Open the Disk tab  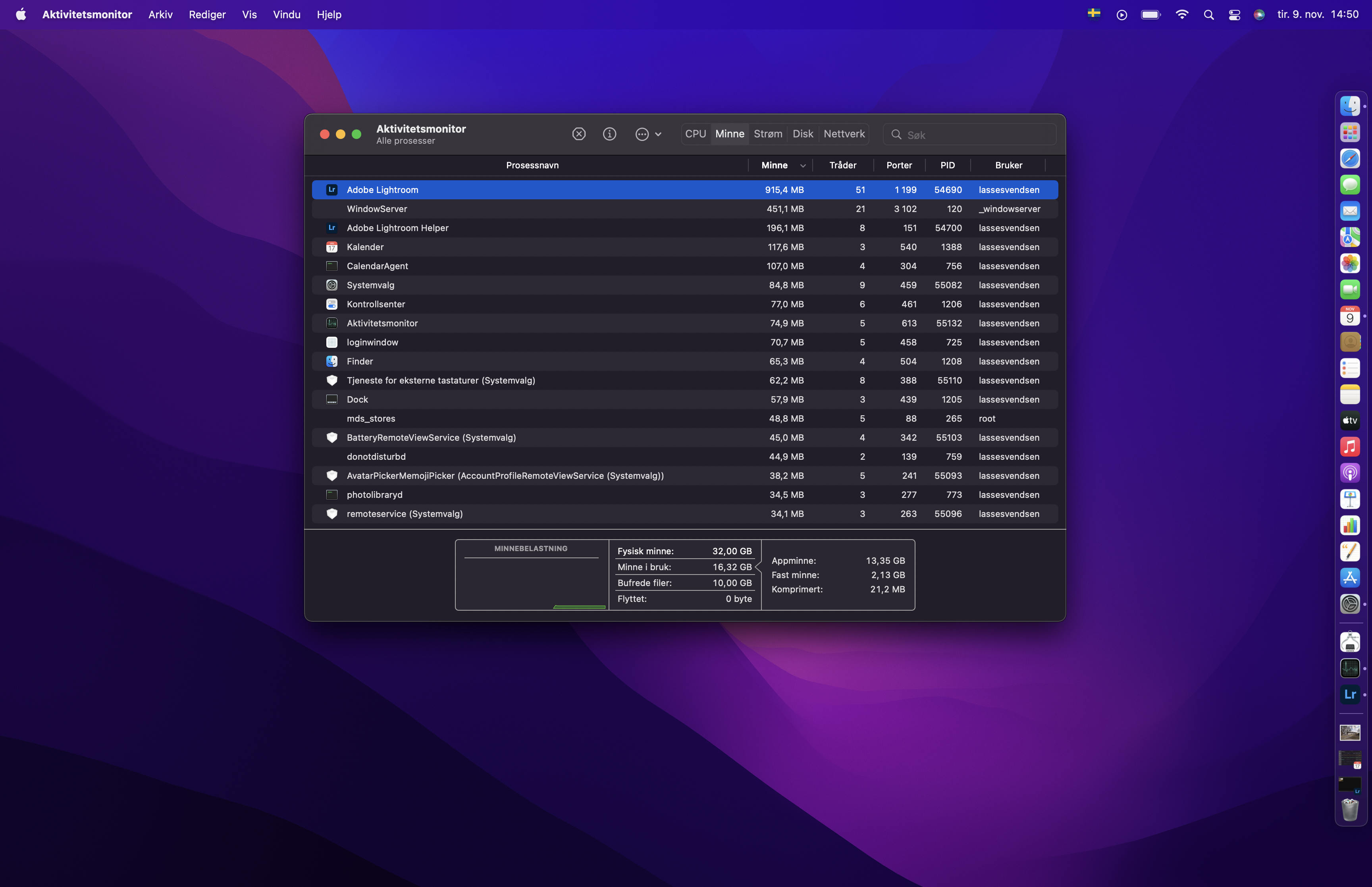pos(803,134)
